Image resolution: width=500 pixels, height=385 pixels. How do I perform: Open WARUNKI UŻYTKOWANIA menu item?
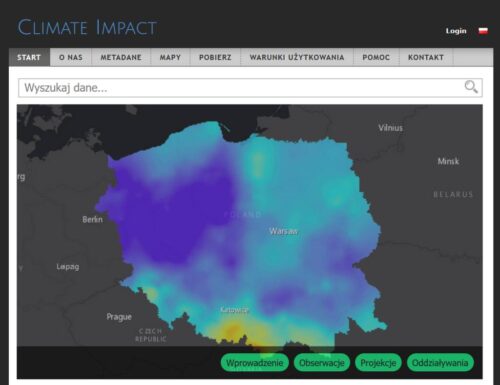(297, 57)
